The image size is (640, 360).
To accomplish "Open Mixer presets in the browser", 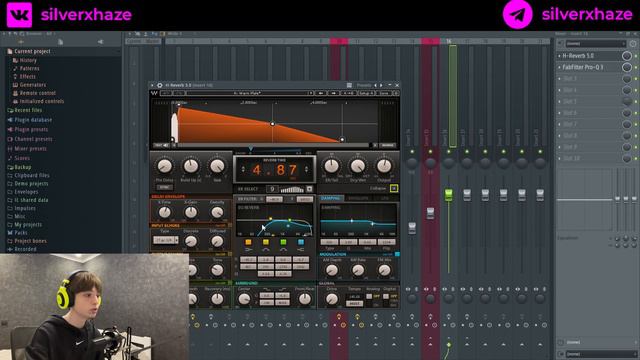I will tap(30, 149).
